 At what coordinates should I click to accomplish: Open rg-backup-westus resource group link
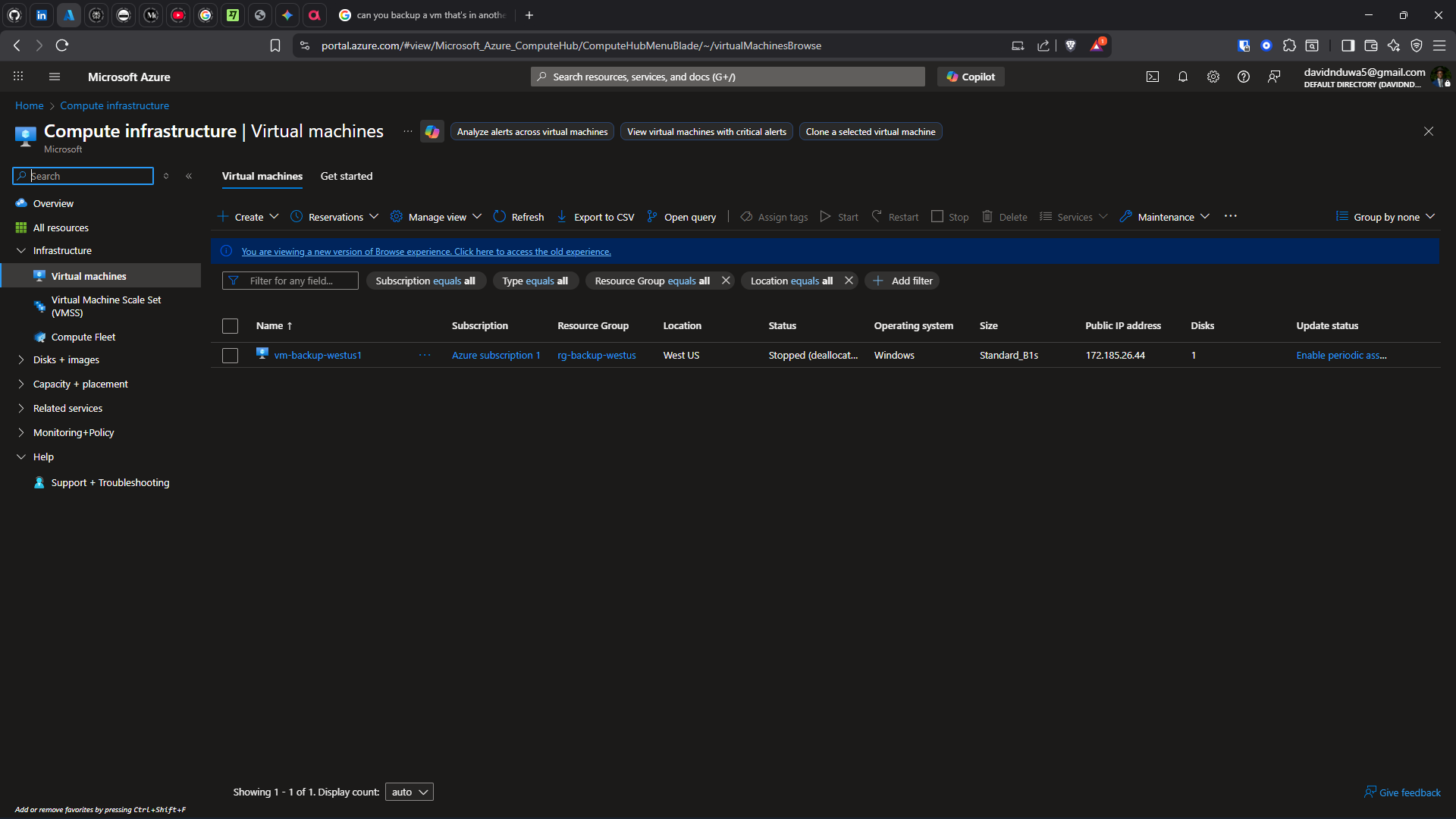click(597, 355)
